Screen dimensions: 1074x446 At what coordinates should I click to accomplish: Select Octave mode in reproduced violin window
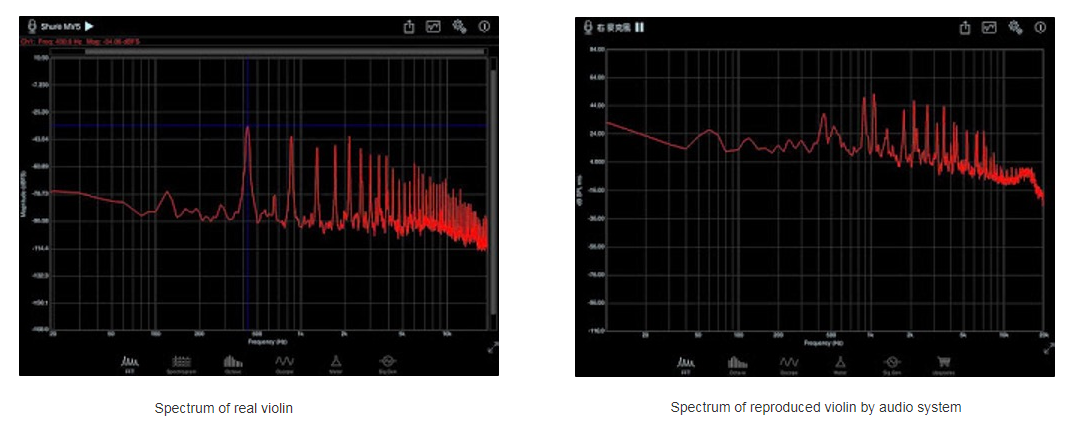[738, 364]
